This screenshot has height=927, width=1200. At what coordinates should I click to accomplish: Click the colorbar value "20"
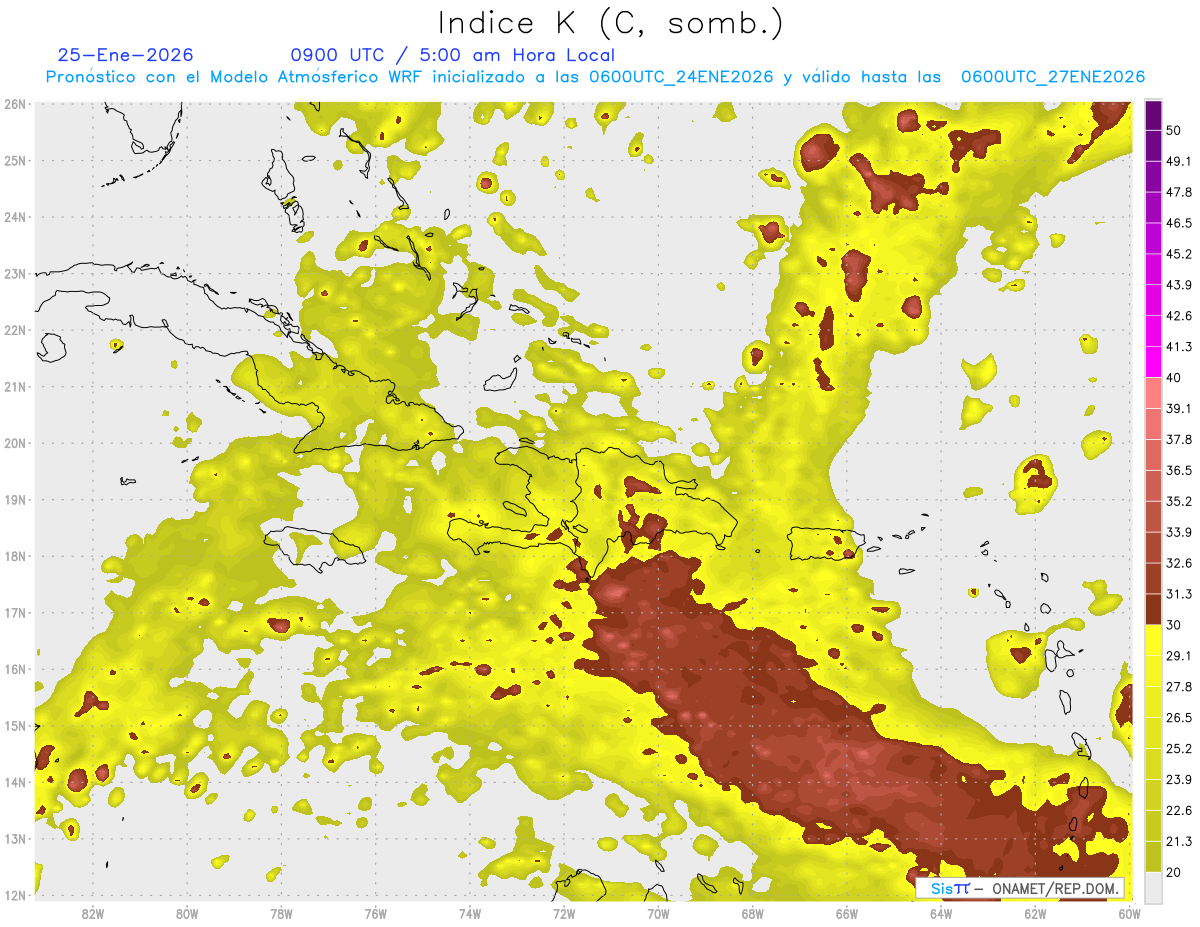point(1174,872)
